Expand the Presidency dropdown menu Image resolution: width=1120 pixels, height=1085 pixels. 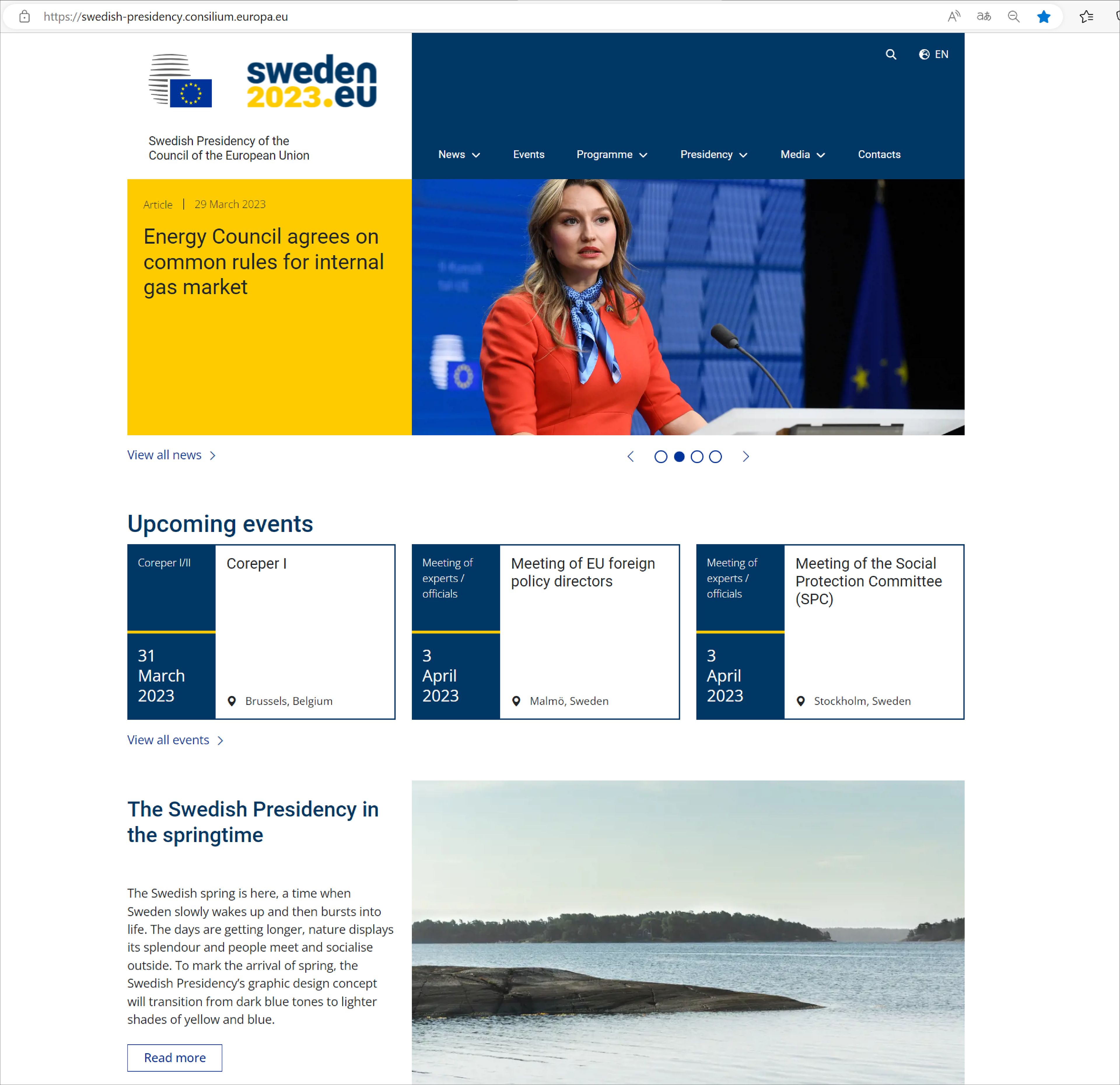click(714, 155)
